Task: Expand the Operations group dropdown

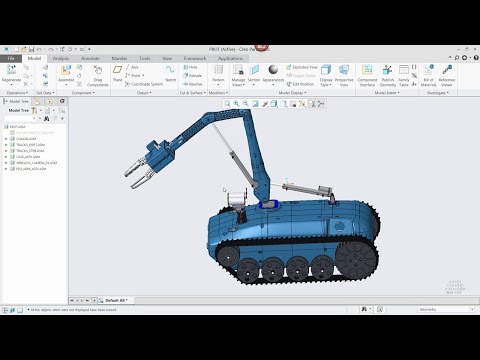Action: pyautogui.click(x=17, y=93)
